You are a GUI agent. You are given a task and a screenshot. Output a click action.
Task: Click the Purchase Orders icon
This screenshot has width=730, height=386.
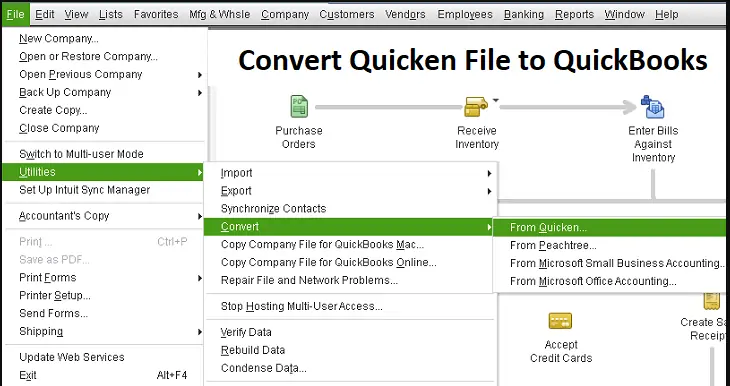point(298,107)
